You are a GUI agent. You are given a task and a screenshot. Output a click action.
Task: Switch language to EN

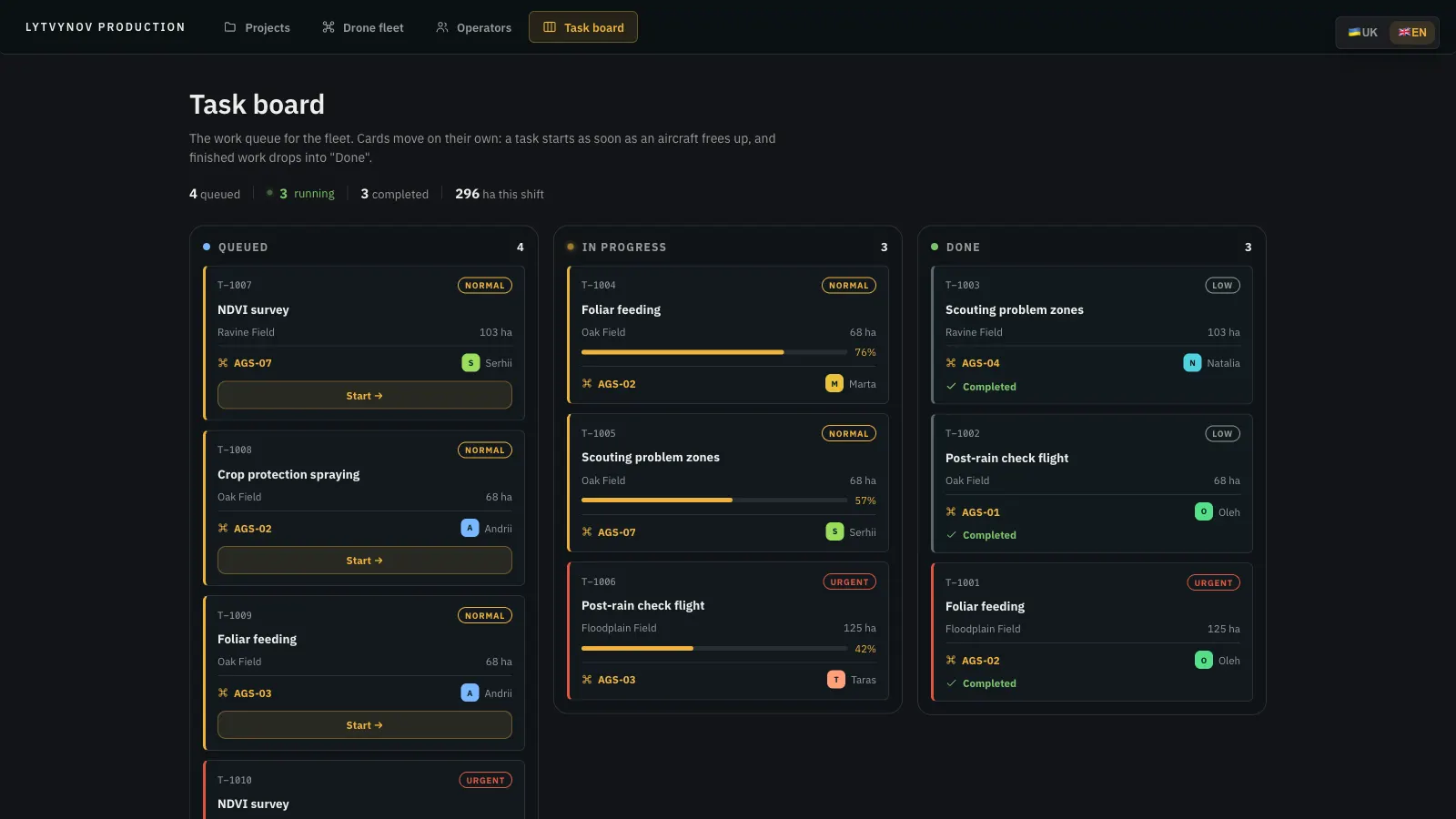click(x=1412, y=33)
